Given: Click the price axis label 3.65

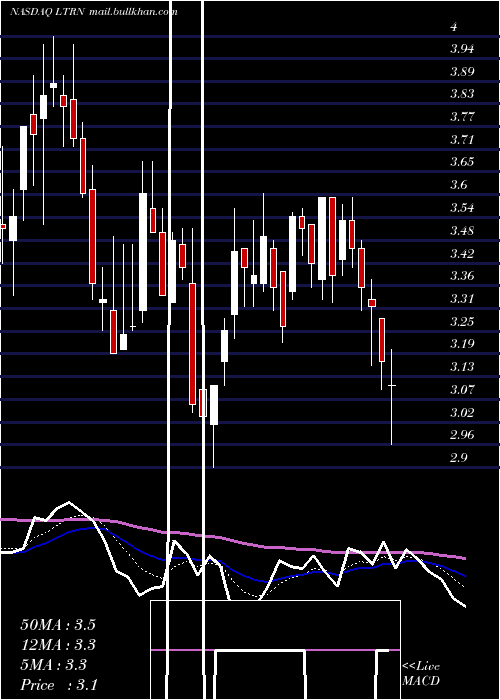Looking at the screenshot, I should [x=462, y=162].
